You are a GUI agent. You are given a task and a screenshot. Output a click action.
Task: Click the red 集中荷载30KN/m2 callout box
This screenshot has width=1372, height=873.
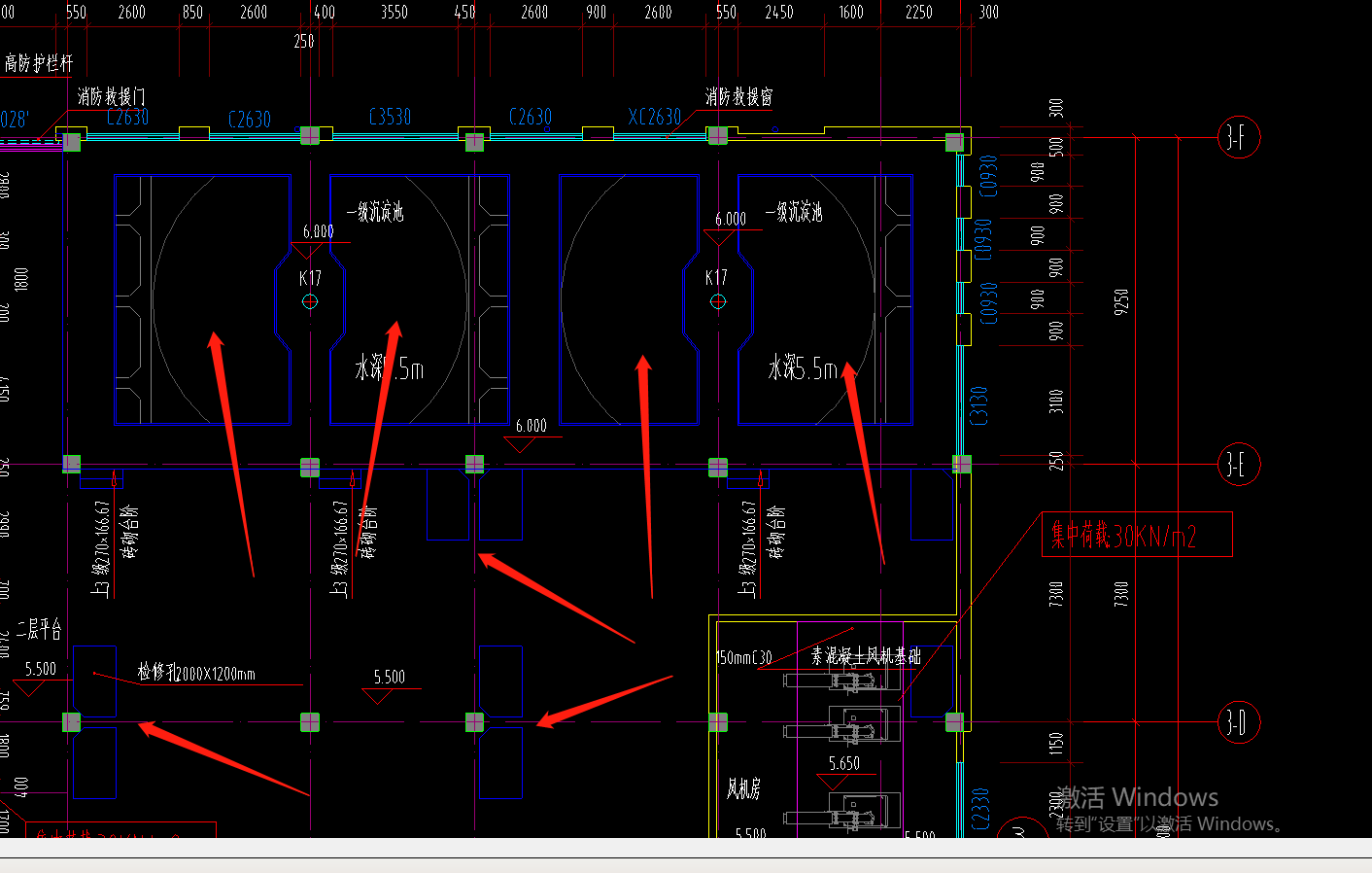coord(1137,535)
